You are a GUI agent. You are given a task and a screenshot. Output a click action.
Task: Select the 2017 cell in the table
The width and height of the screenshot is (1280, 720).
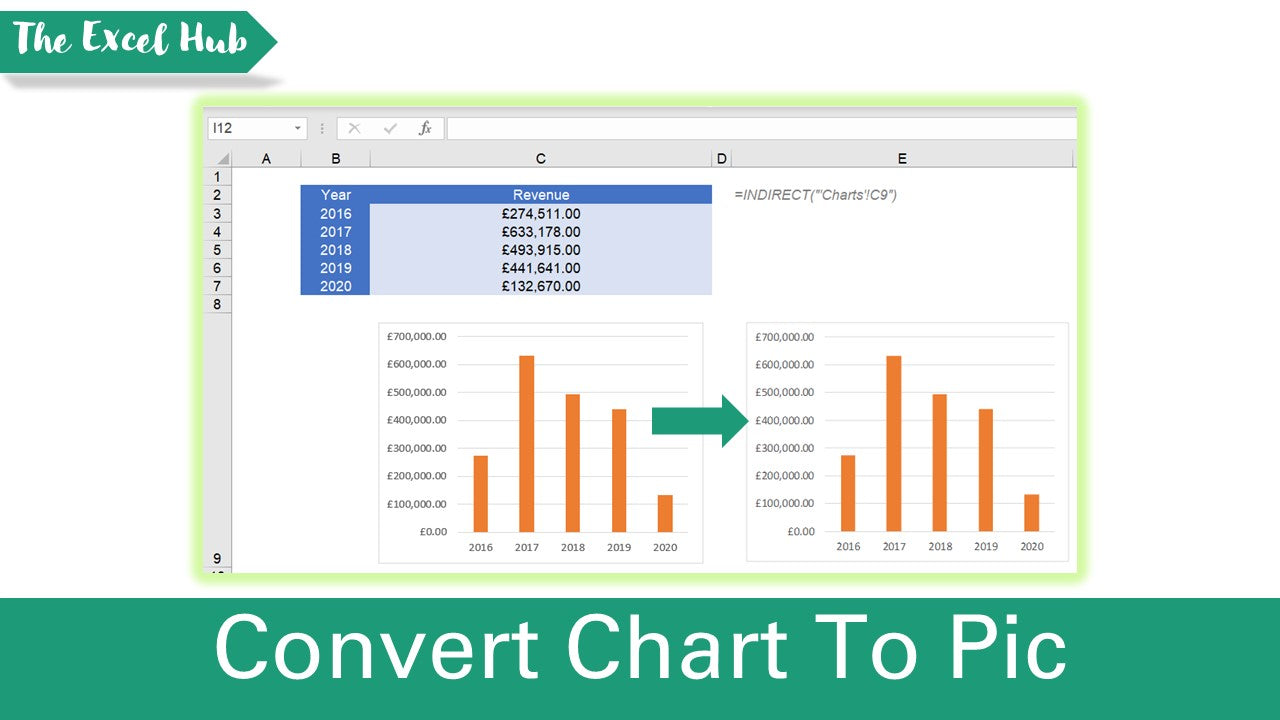[335, 232]
